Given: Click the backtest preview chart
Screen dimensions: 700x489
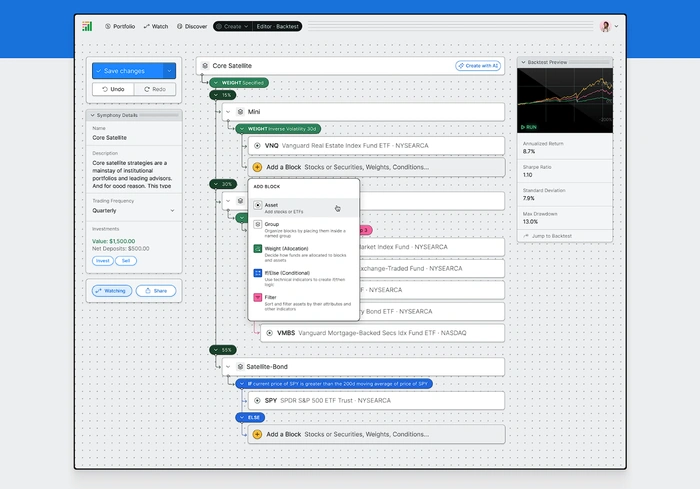Looking at the screenshot, I should [565, 100].
